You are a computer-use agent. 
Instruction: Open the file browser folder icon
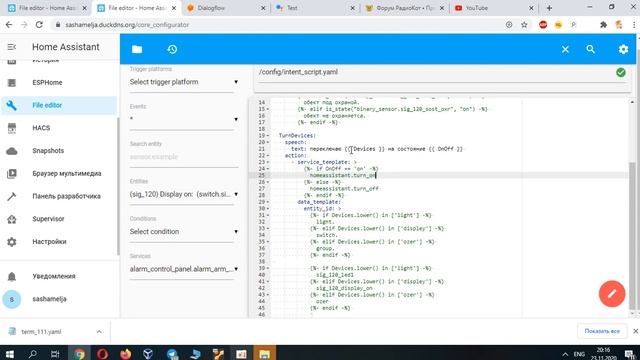[137, 49]
